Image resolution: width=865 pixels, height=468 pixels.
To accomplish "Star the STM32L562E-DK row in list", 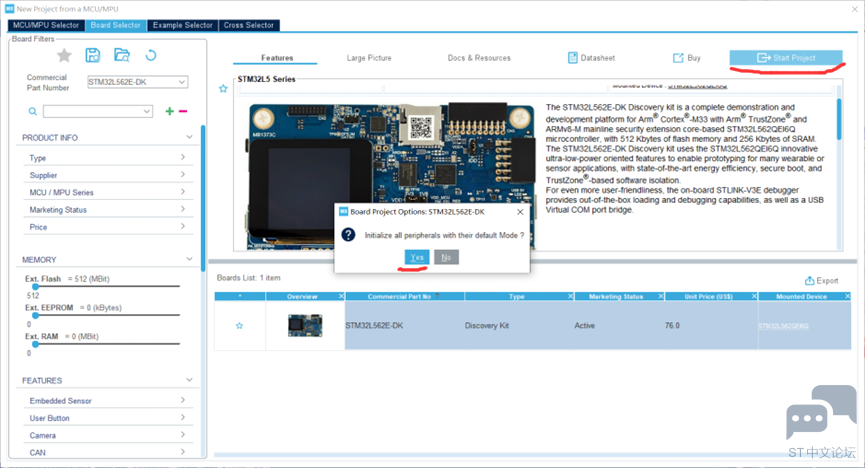I will [x=239, y=326].
